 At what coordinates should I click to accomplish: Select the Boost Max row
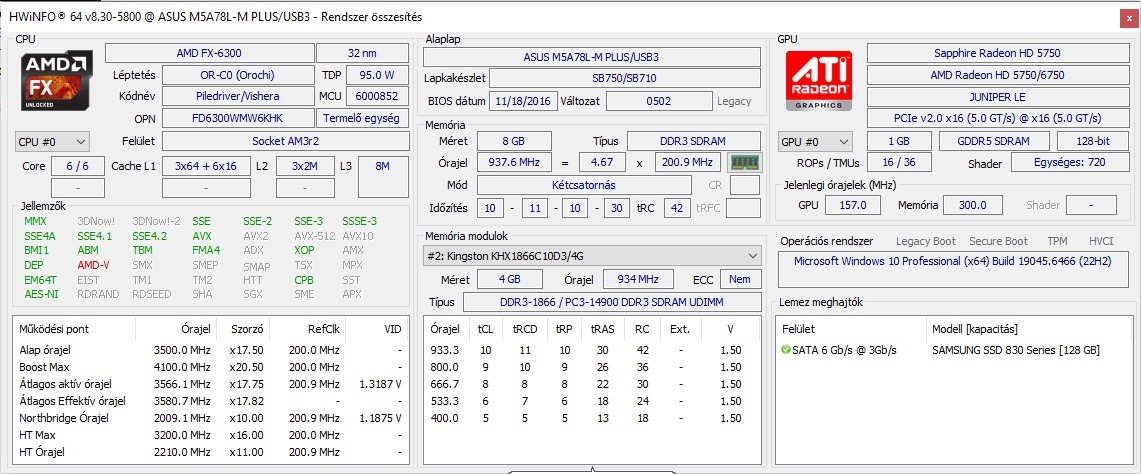[210, 367]
